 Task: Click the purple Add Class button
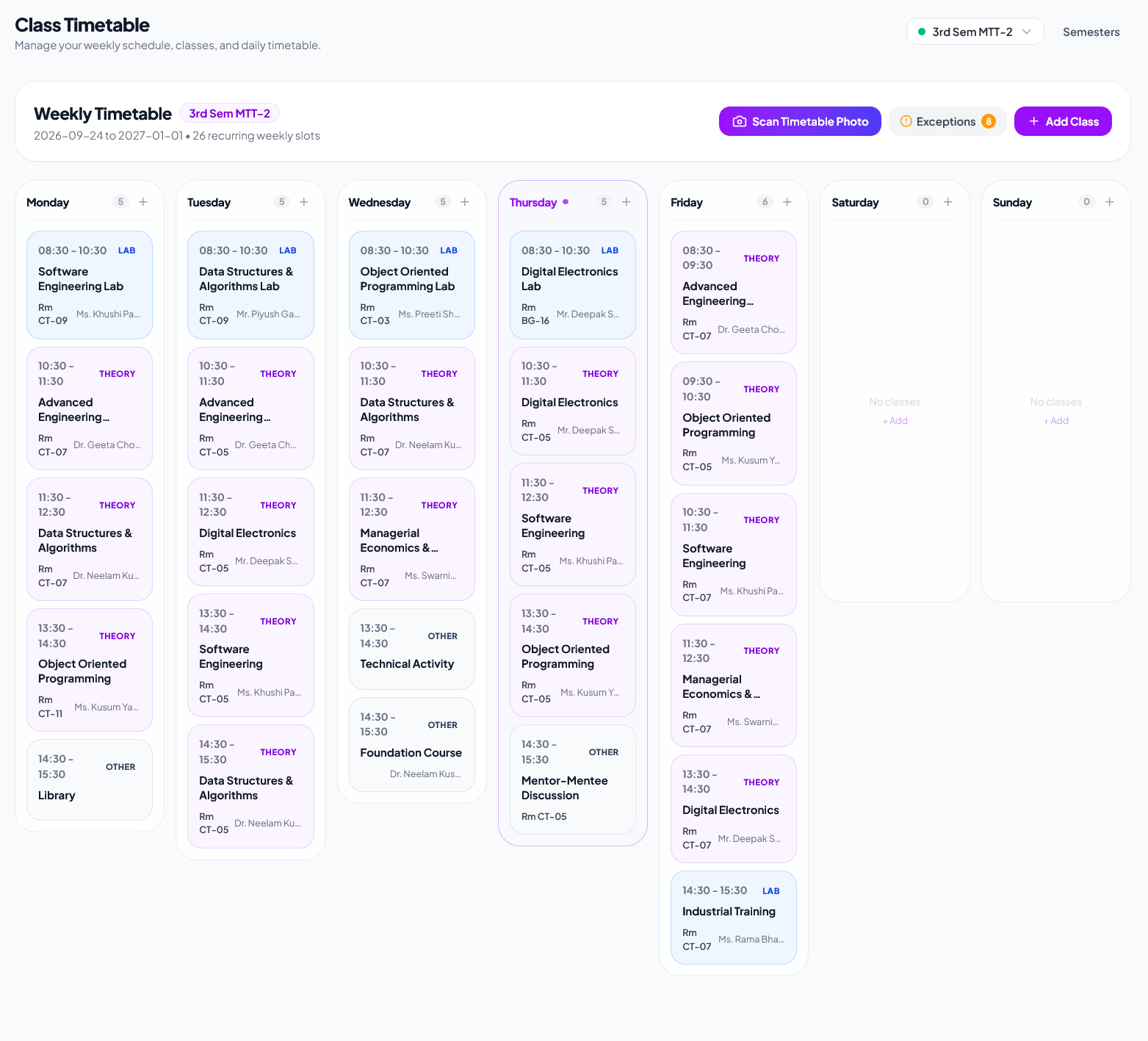(x=1063, y=121)
